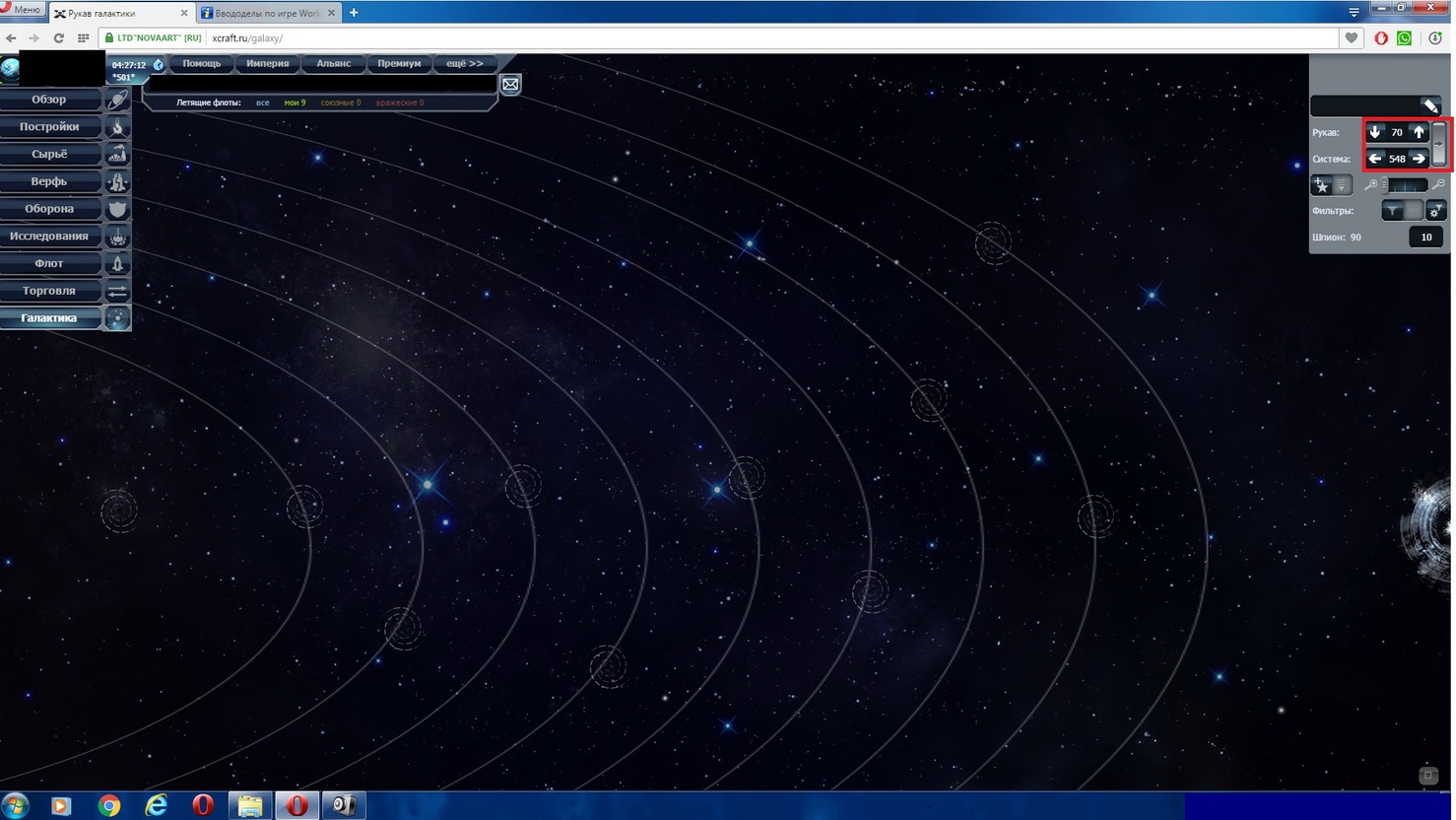Open the Opera Меню dropdown

[21, 9]
